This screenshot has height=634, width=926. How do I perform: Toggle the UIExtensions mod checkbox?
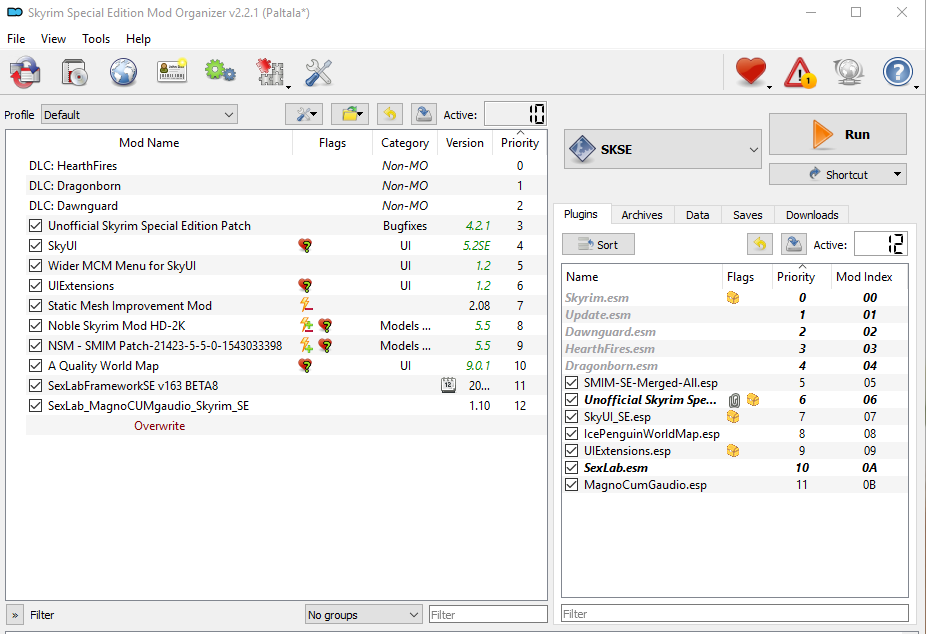pyautogui.click(x=35, y=286)
